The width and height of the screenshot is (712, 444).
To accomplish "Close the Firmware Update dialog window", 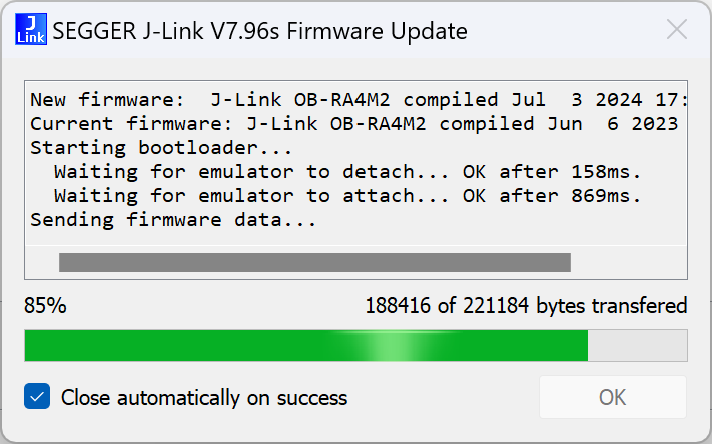I will click(677, 30).
